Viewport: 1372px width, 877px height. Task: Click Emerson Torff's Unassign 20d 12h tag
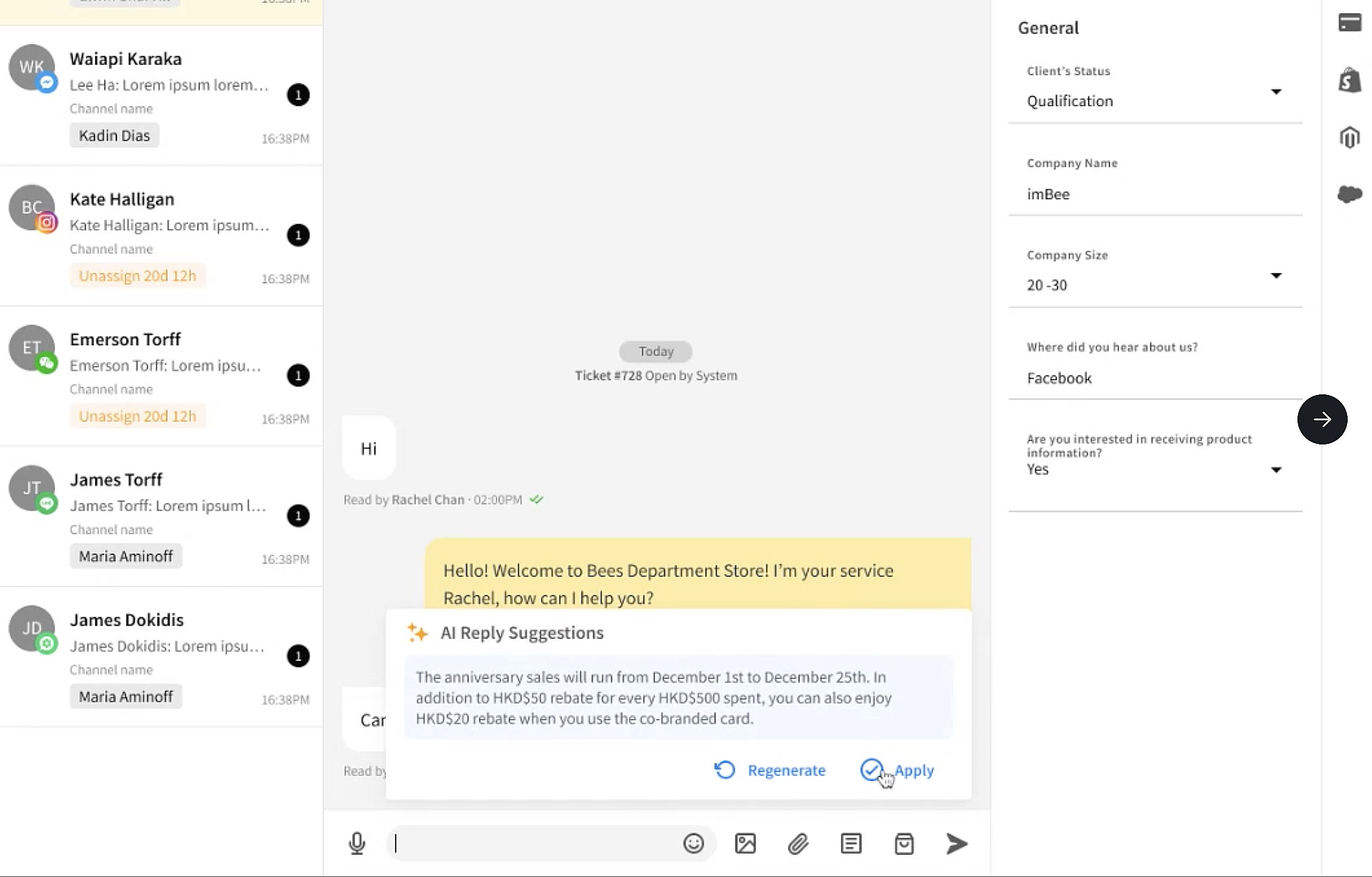138,416
